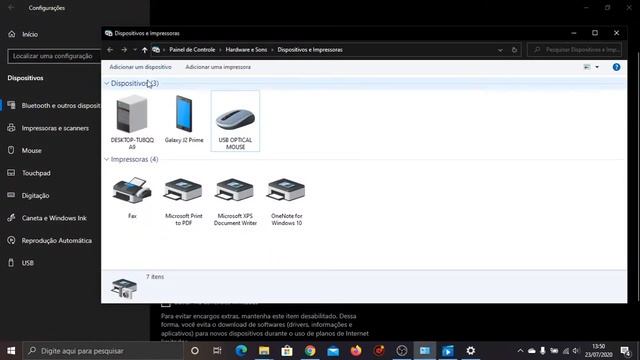Open the Windows Start menu

(11, 351)
